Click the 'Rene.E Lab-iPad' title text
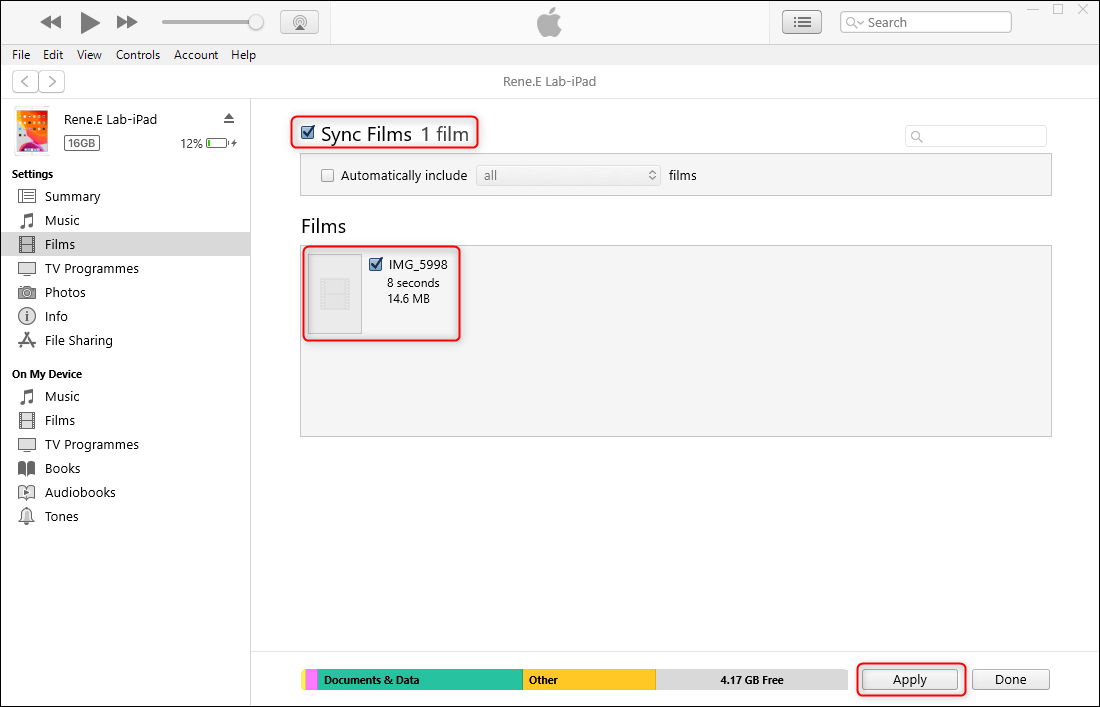The image size is (1100, 707). tap(549, 81)
